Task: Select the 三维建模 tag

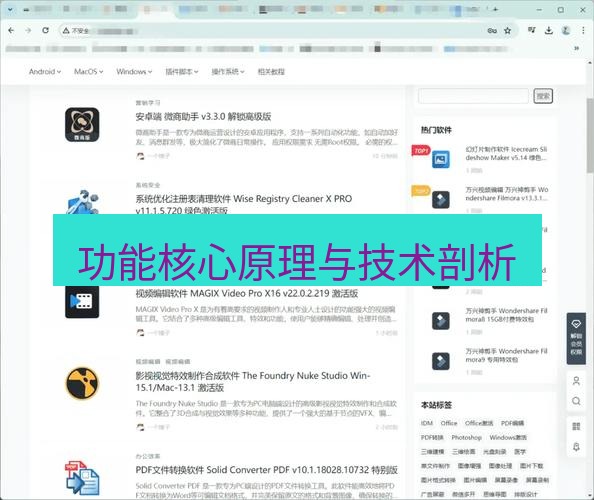Action: [432, 452]
